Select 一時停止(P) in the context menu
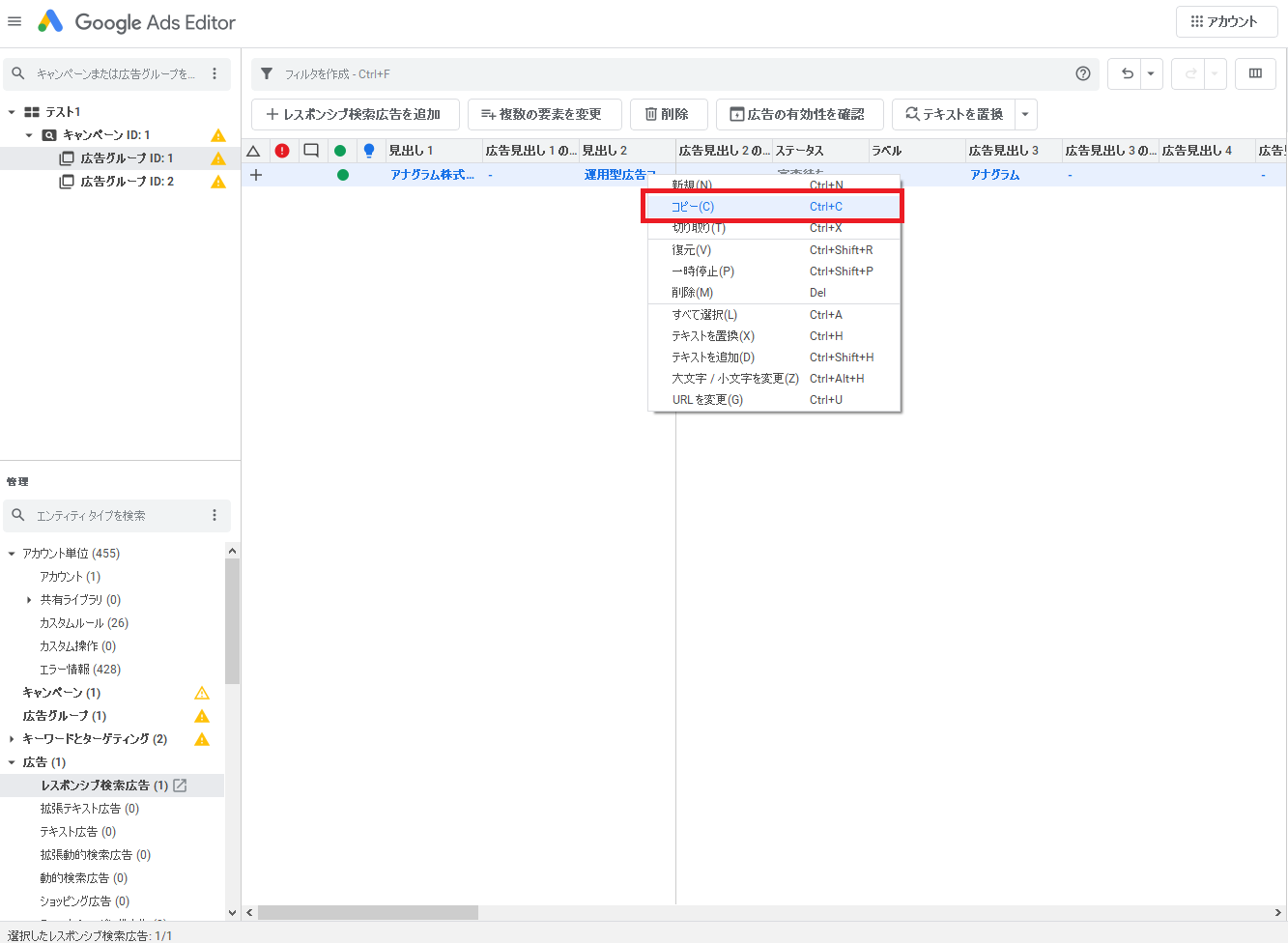1288x943 pixels. 702,271
